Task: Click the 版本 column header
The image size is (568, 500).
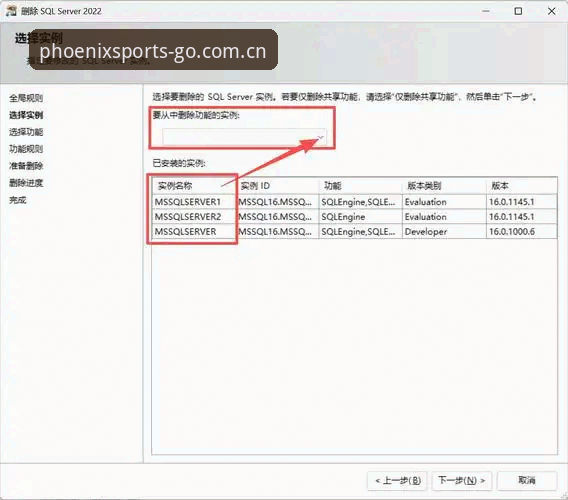Action: pyautogui.click(x=522, y=186)
